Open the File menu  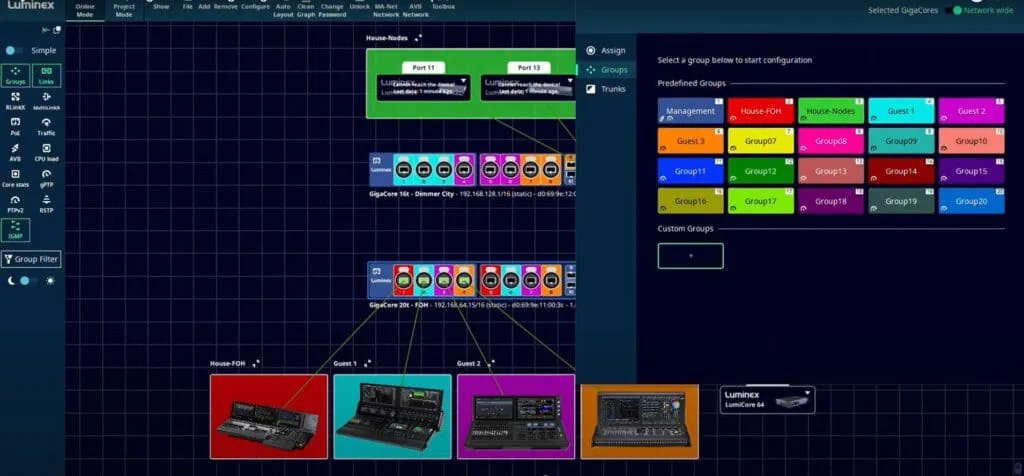tap(187, 7)
